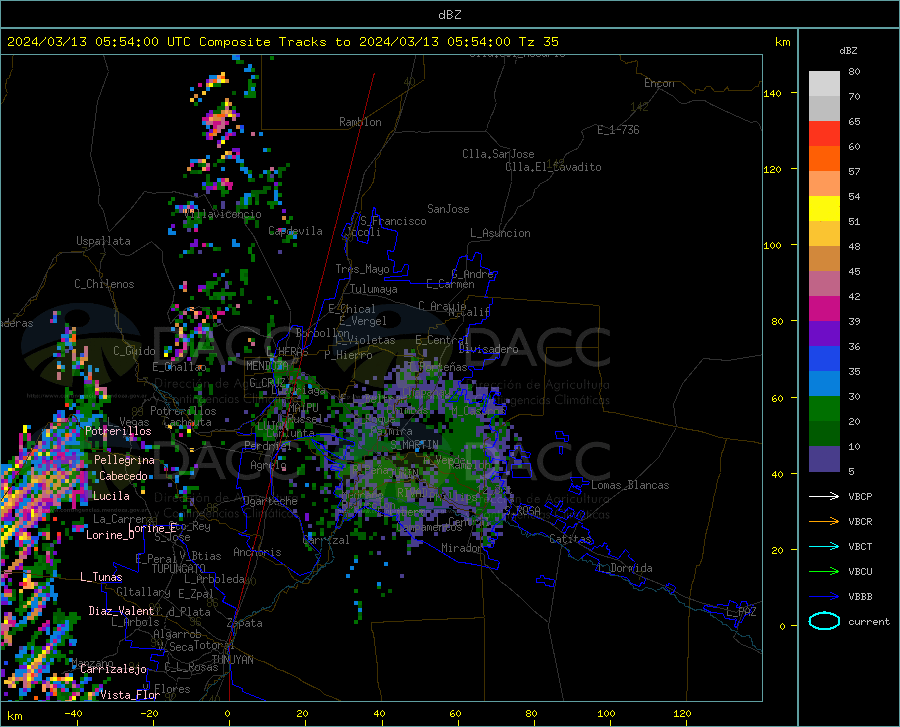Click the 'L_Asuncion' map label

[500, 233]
